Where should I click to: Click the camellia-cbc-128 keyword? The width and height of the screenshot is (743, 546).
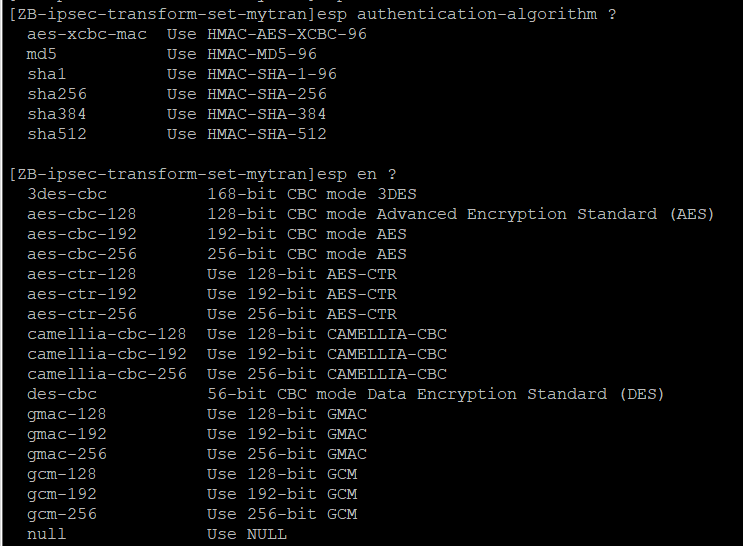point(107,334)
